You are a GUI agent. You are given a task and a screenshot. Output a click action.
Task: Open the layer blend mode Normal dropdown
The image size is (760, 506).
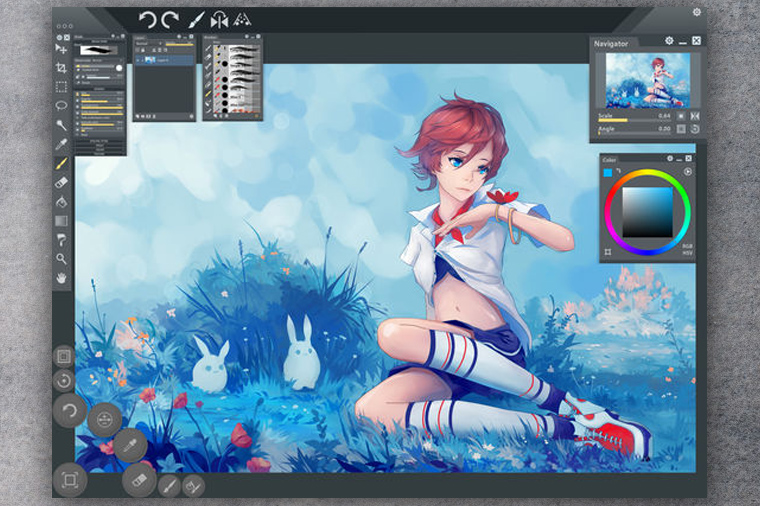tap(149, 43)
